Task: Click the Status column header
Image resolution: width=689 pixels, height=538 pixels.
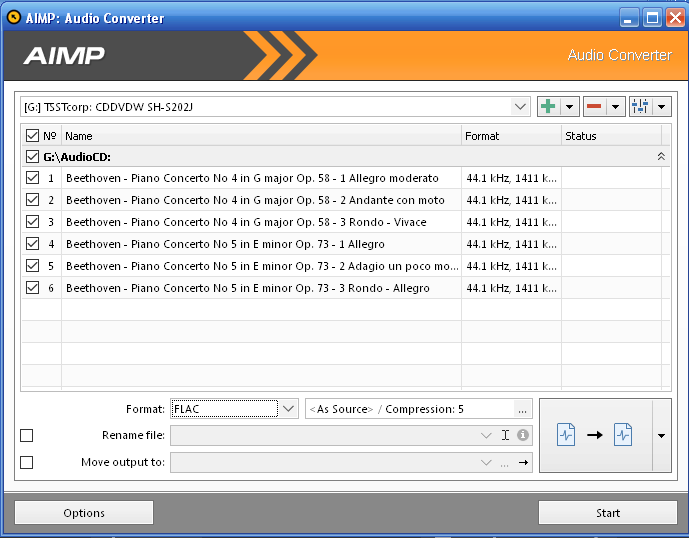Action: (612, 136)
